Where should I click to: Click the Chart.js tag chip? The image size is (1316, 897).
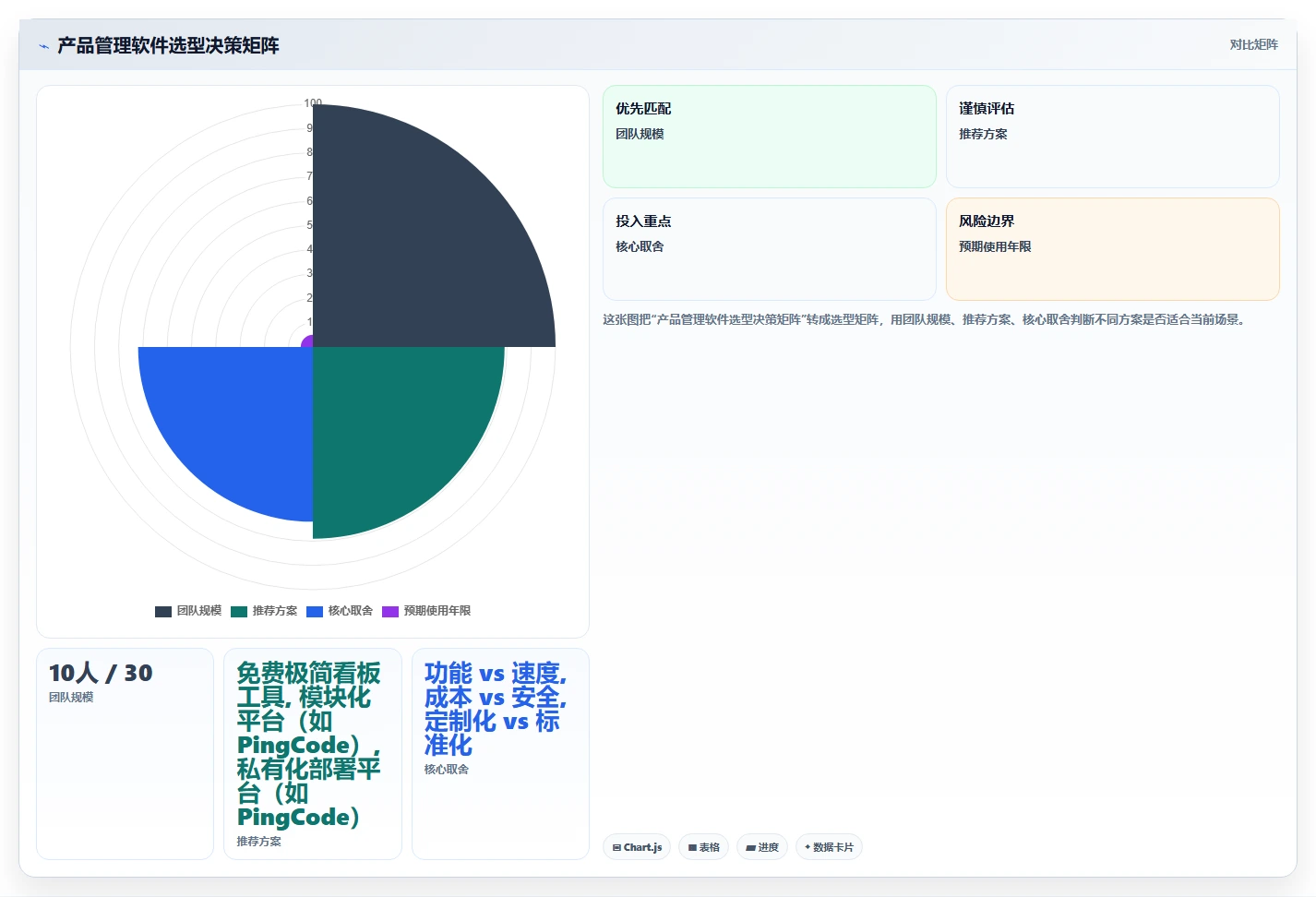coord(637,847)
